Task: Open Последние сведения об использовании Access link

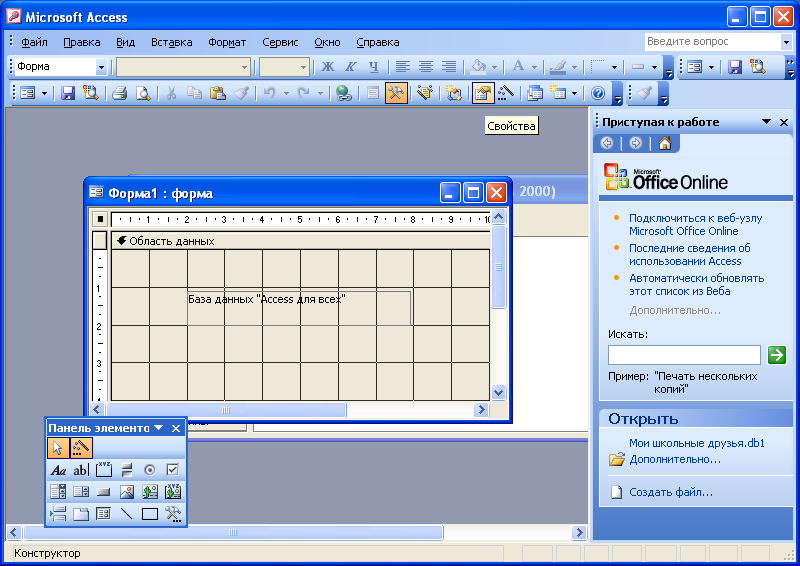Action: [x=689, y=255]
